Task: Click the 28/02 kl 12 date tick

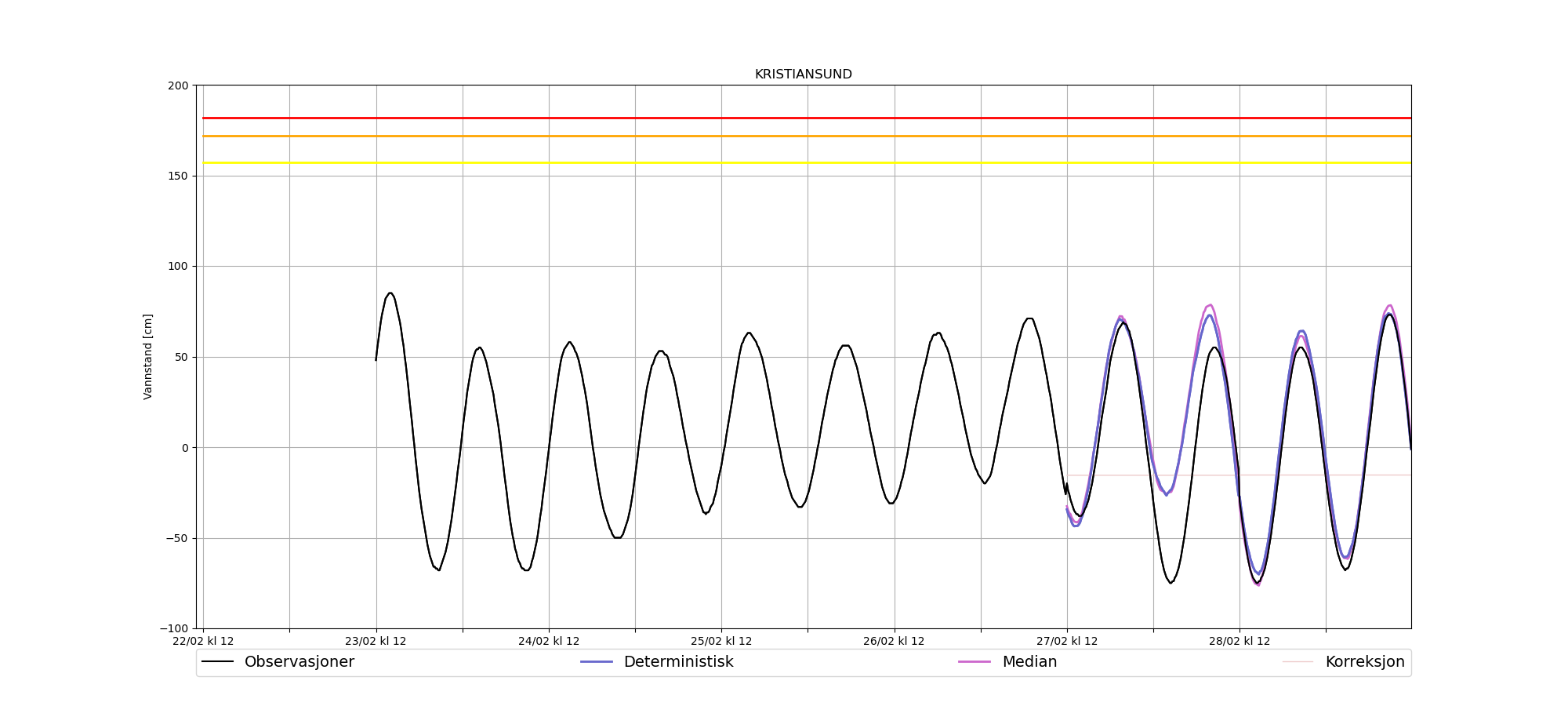Action: [x=1240, y=641]
